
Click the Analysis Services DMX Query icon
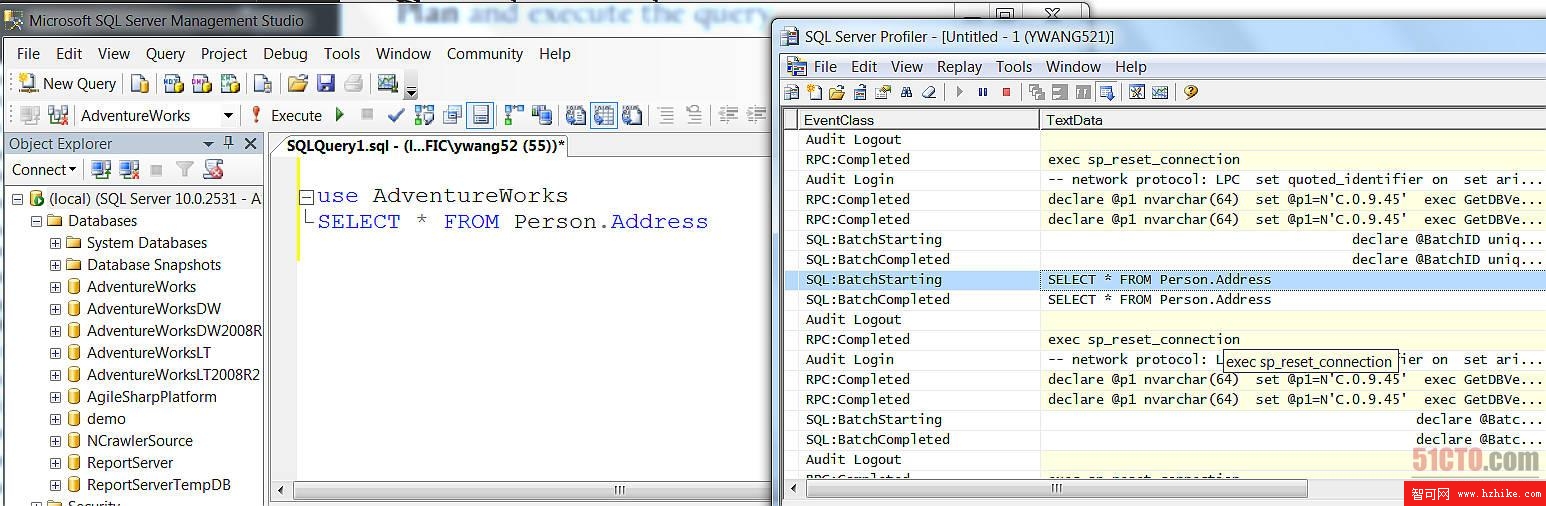pyautogui.click(x=202, y=84)
